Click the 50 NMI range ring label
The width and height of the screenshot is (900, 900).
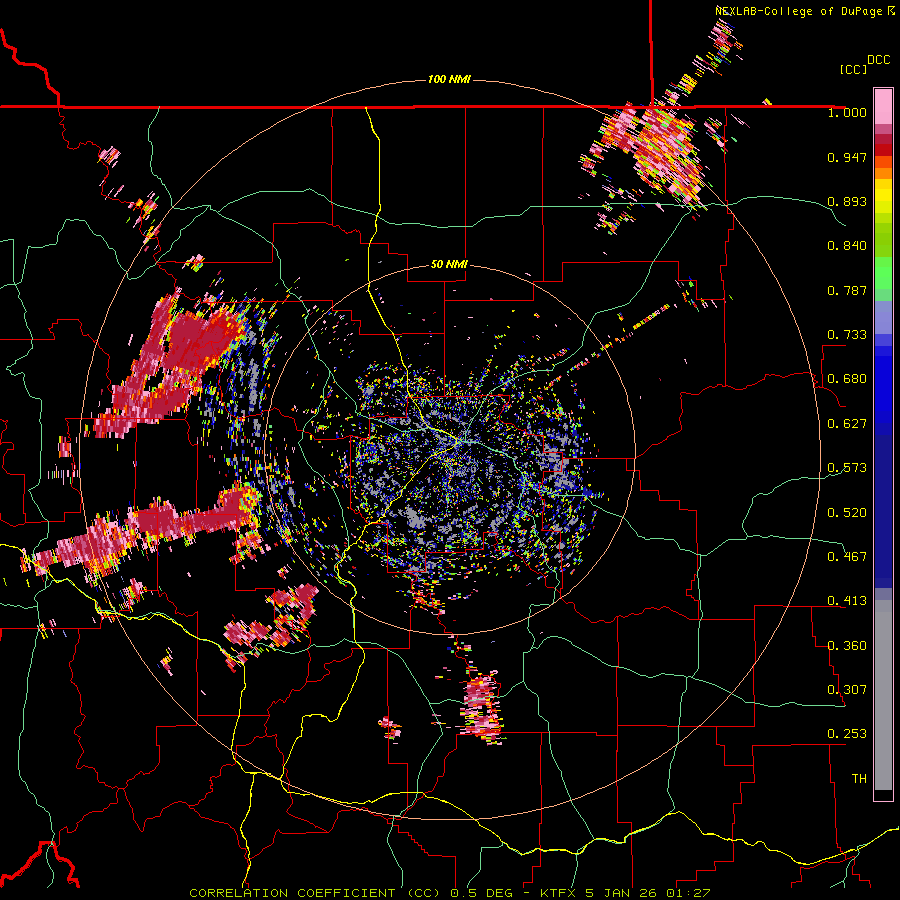tap(449, 264)
